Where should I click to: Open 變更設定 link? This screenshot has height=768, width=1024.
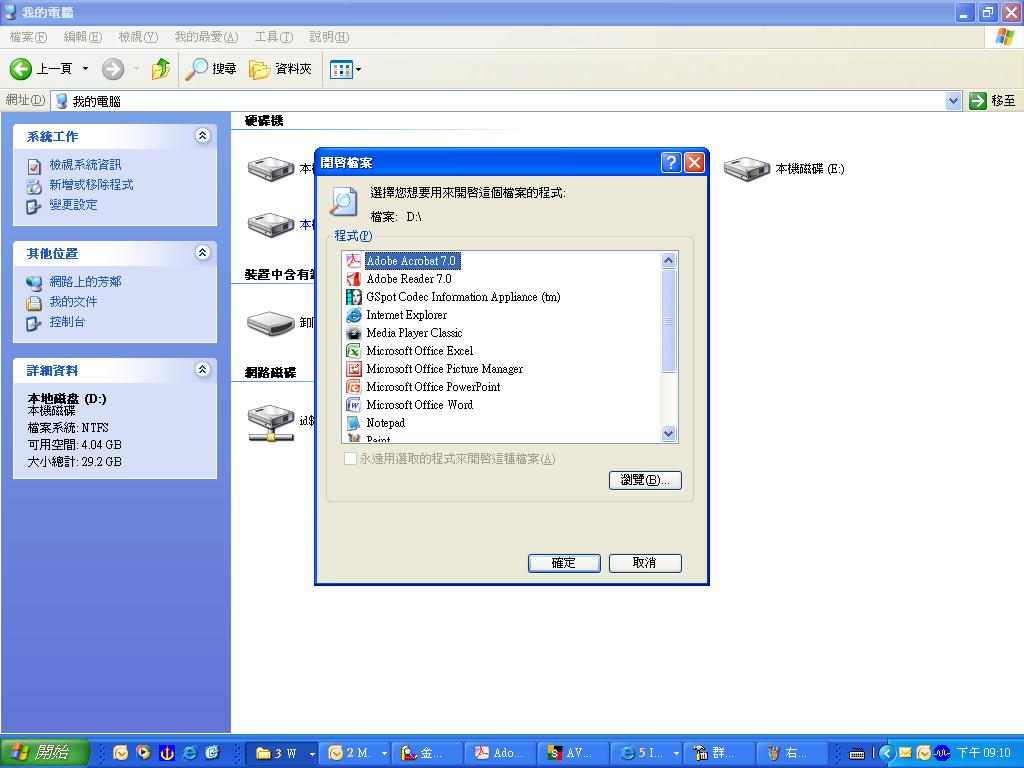73,205
